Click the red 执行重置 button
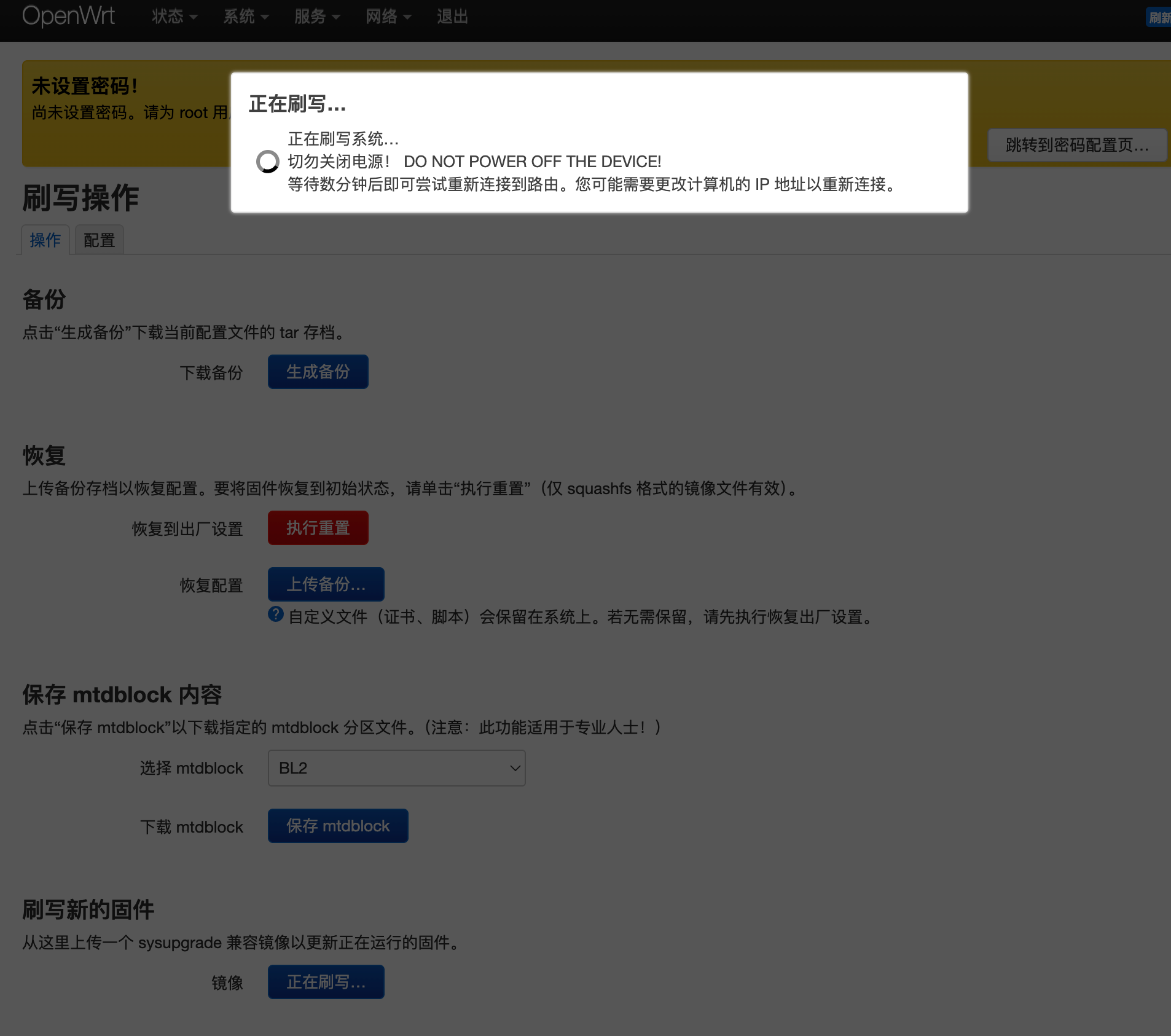 click(x=318, y=528)
